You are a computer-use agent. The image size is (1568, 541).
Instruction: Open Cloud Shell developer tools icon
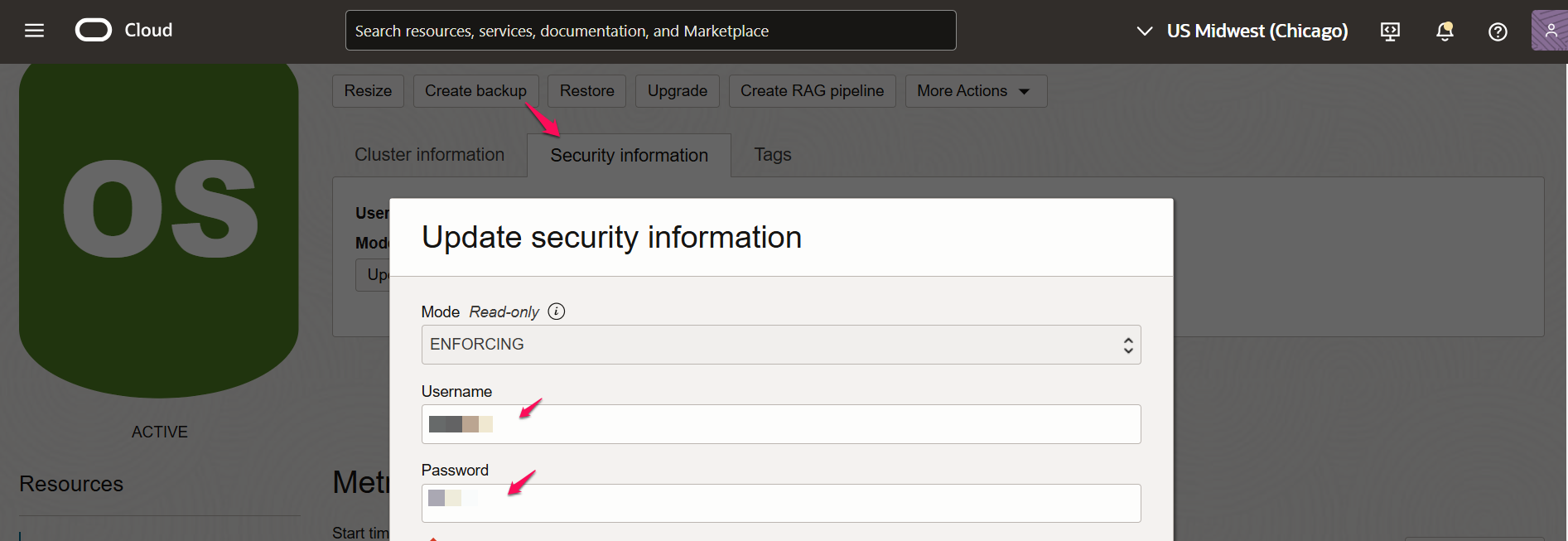coord(1390,31)
